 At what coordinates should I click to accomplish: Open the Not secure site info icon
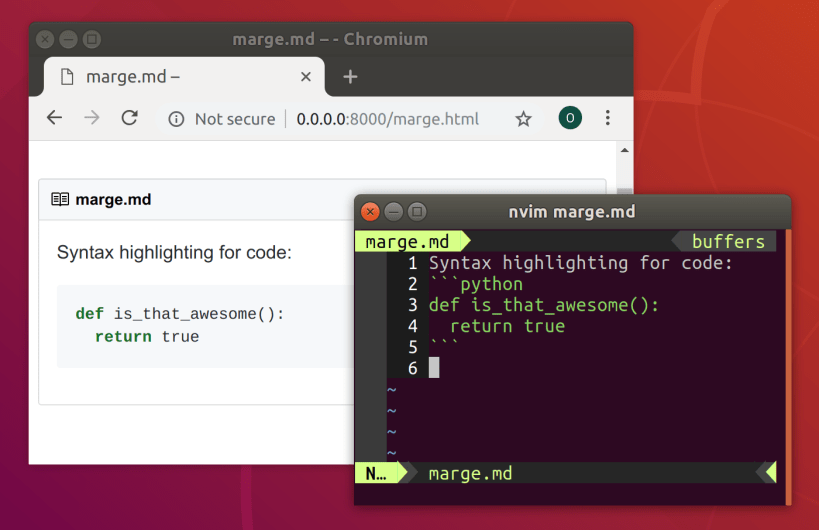click(176, 119)
